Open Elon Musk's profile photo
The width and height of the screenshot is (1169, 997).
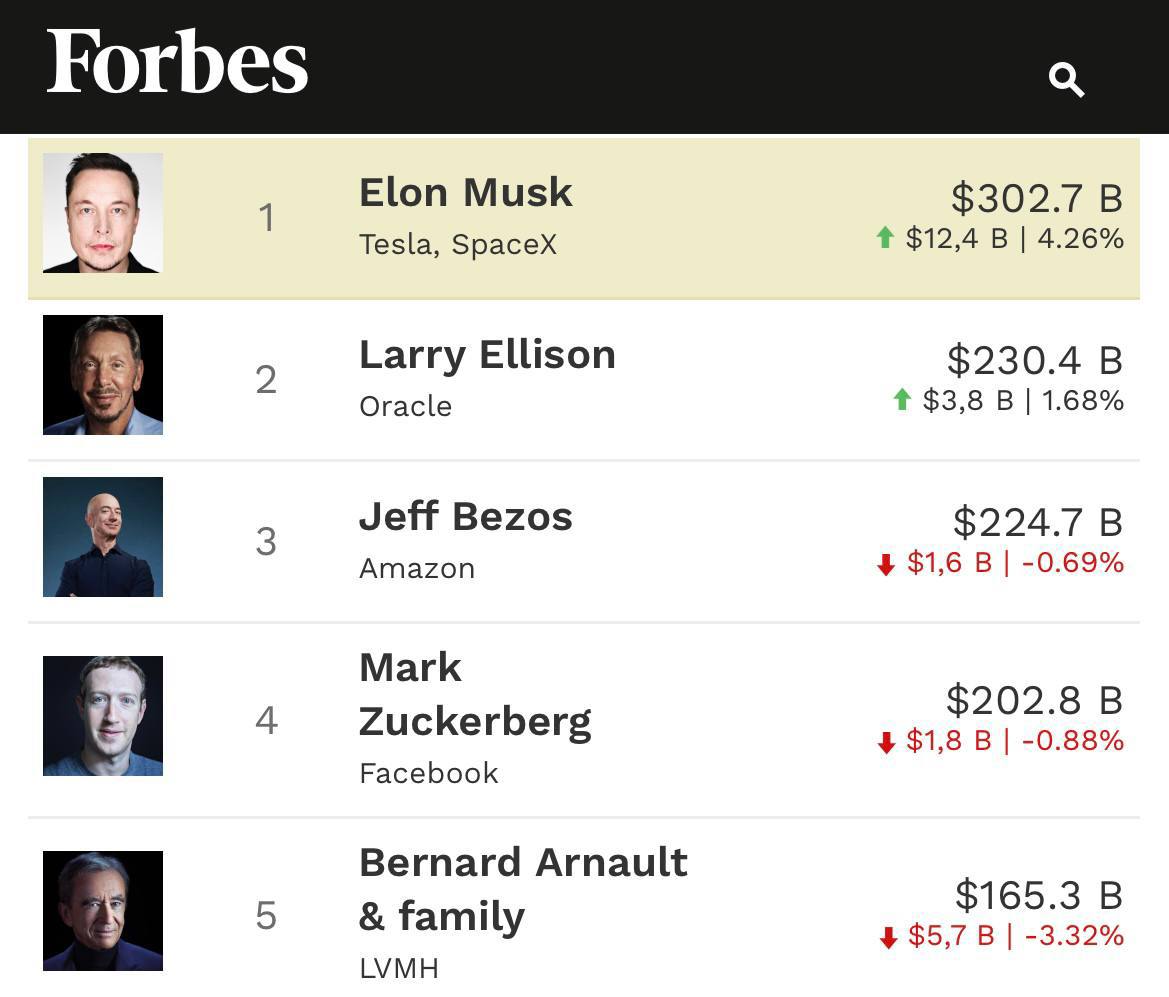coord(103,213)
